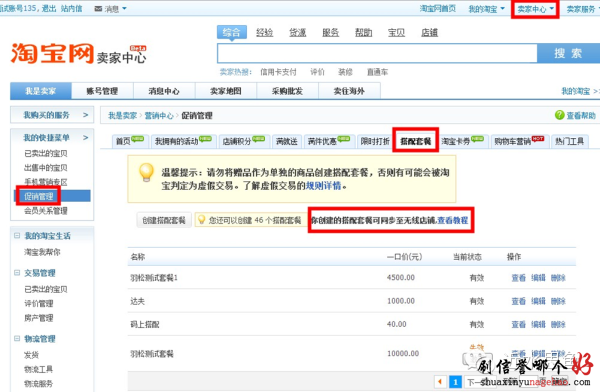The width and height of the screenshot is (600, 392).
Task: Click 编辑 for 羽松测试套餐1
Action: (538, 278)
